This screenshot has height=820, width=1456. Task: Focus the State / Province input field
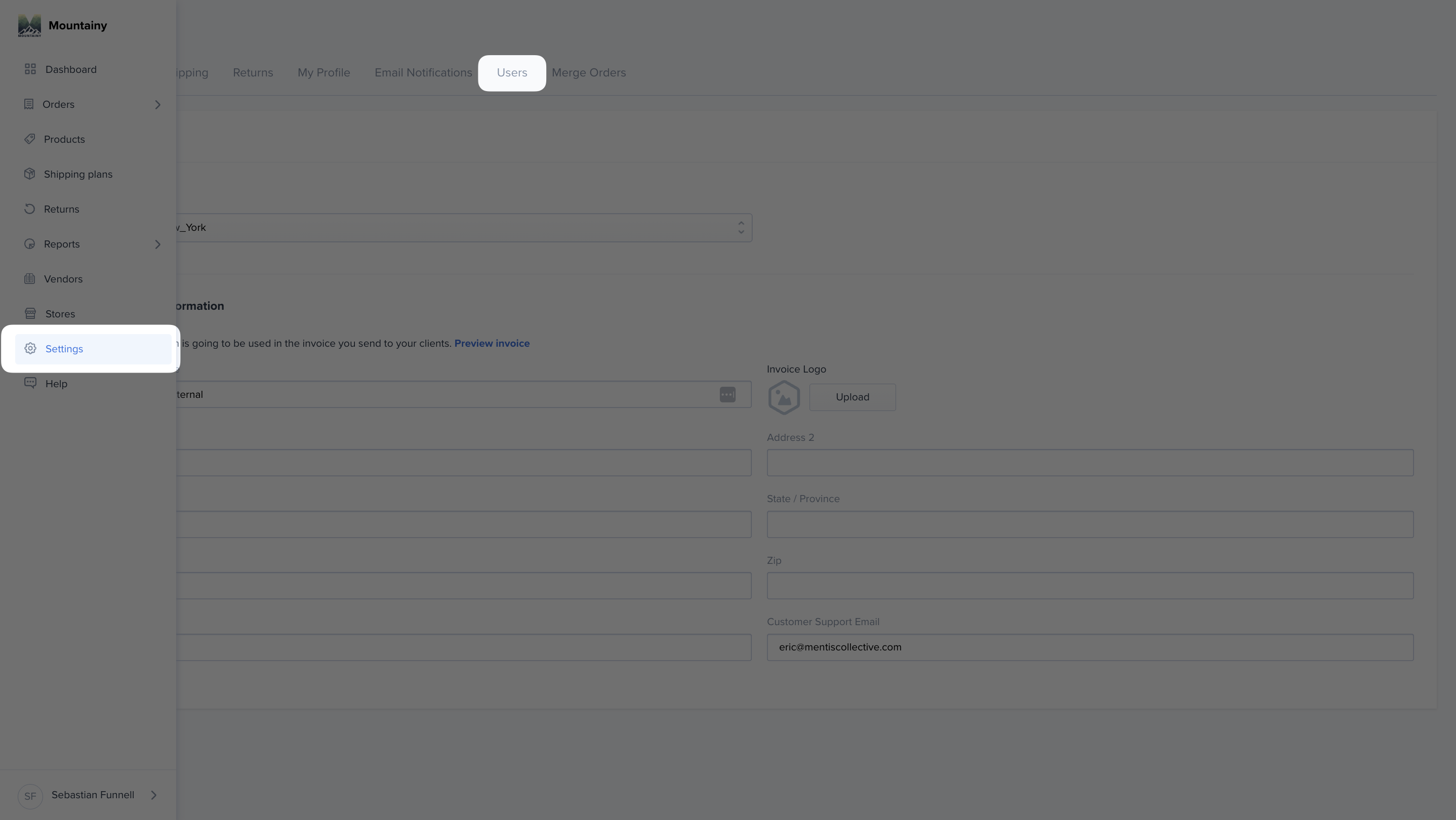[x=1090, y=524]
